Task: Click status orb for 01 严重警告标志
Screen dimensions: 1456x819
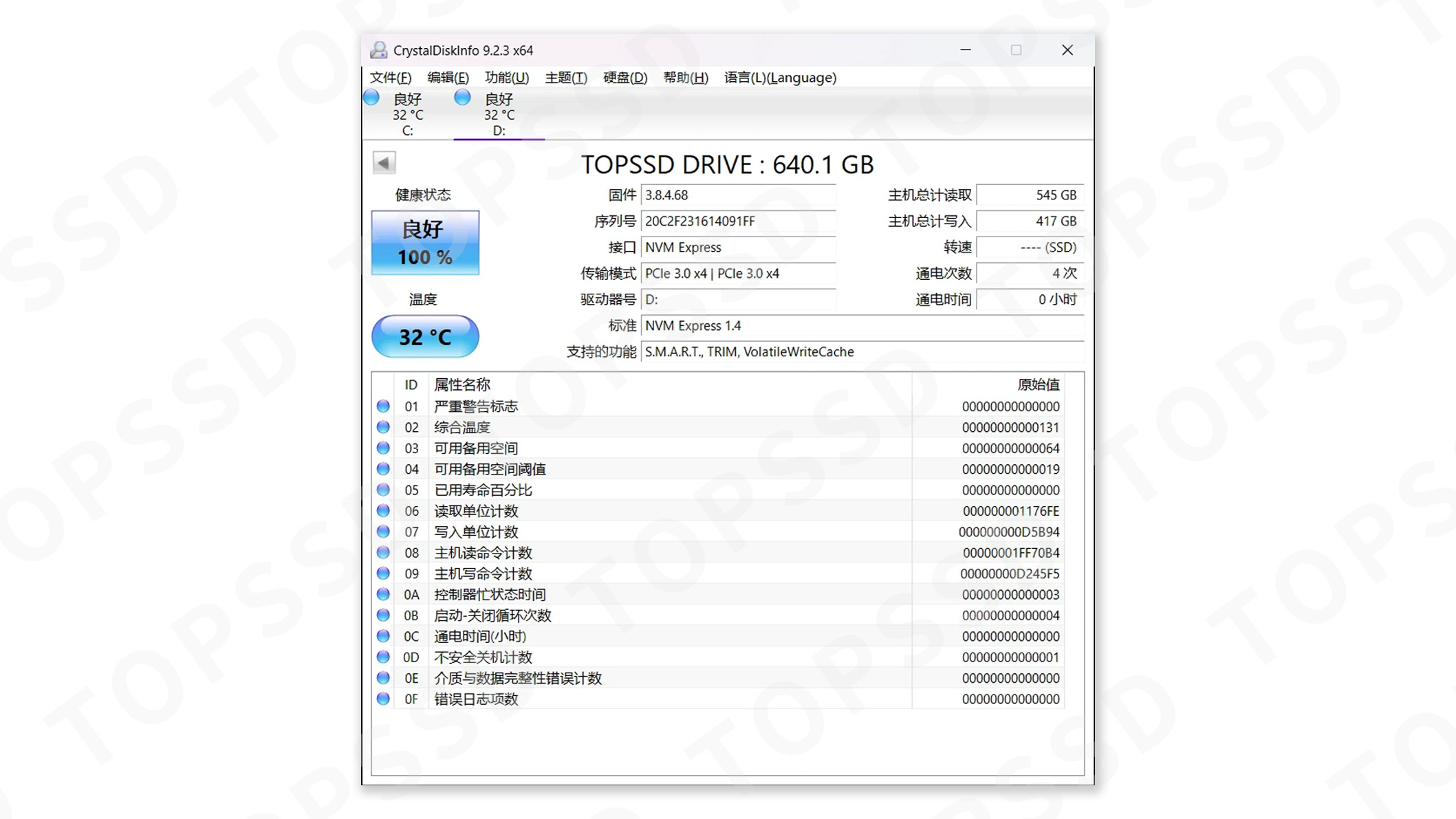Action: pyautogui.click(x=383, y=406)
